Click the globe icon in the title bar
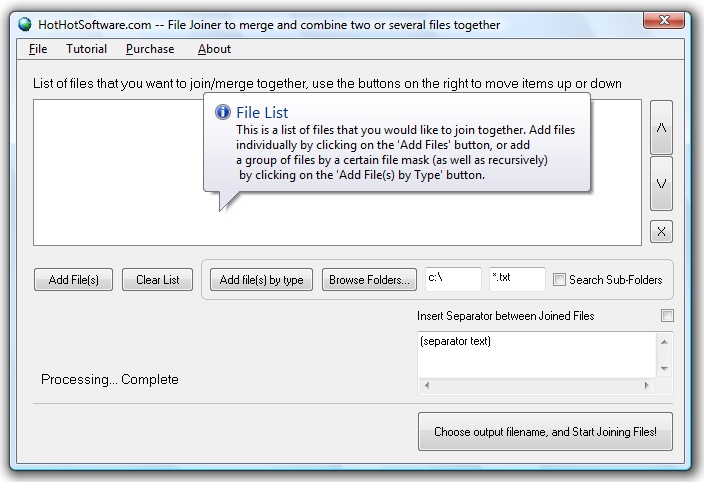Screen dimensions: 704x482 tap(25, 24)
